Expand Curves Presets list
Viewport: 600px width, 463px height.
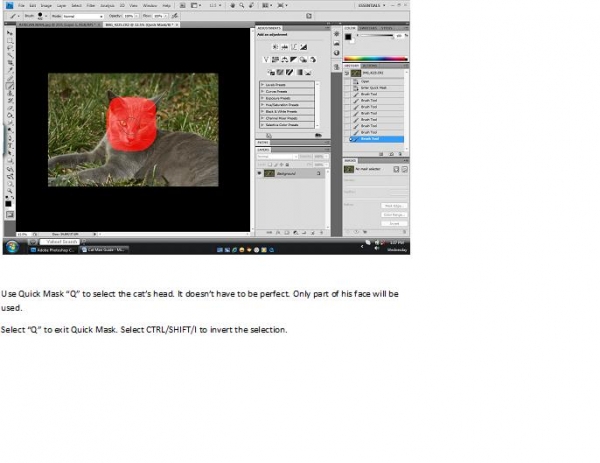262,91
